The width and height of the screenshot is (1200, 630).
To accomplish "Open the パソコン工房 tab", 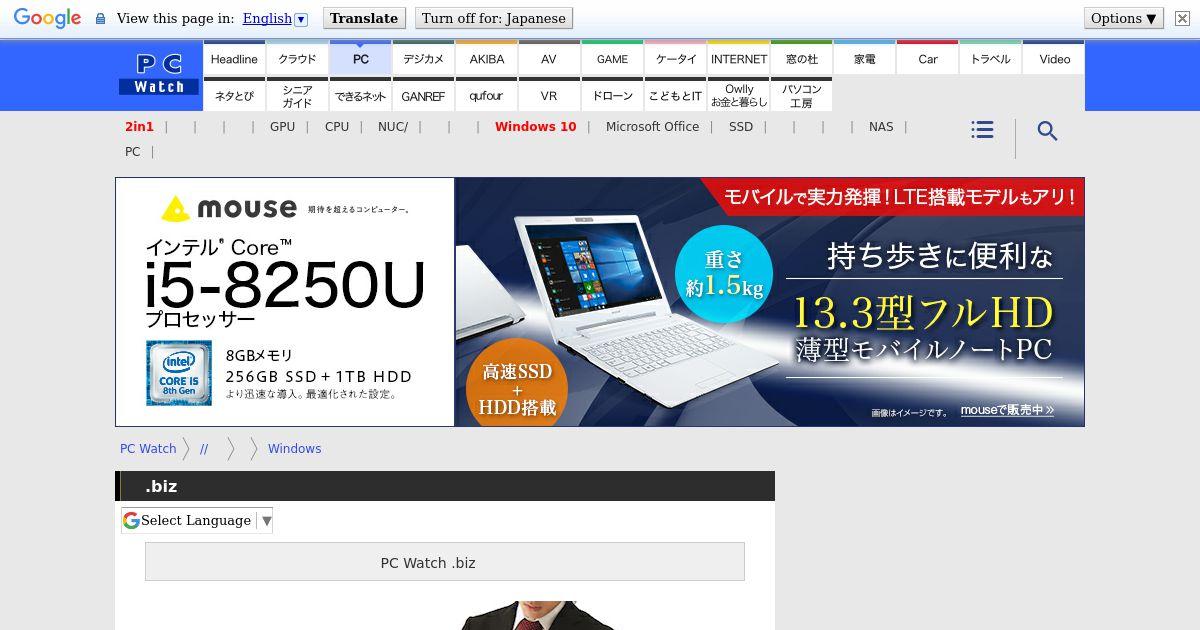I will coord(801,95).
